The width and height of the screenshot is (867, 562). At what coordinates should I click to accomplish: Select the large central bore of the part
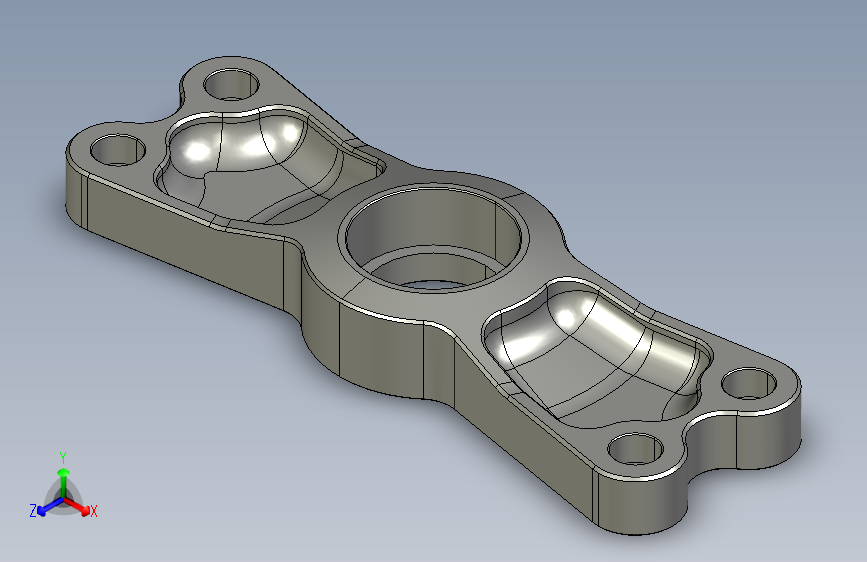pyautogui.click(x=434, y=238)
